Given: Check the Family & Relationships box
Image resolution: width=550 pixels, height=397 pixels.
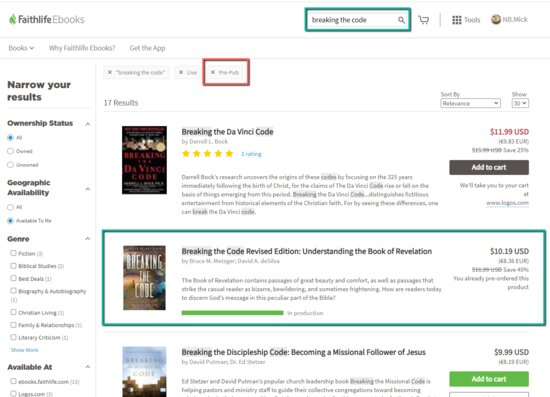Looking at the screenshot, I should point(13,325).
